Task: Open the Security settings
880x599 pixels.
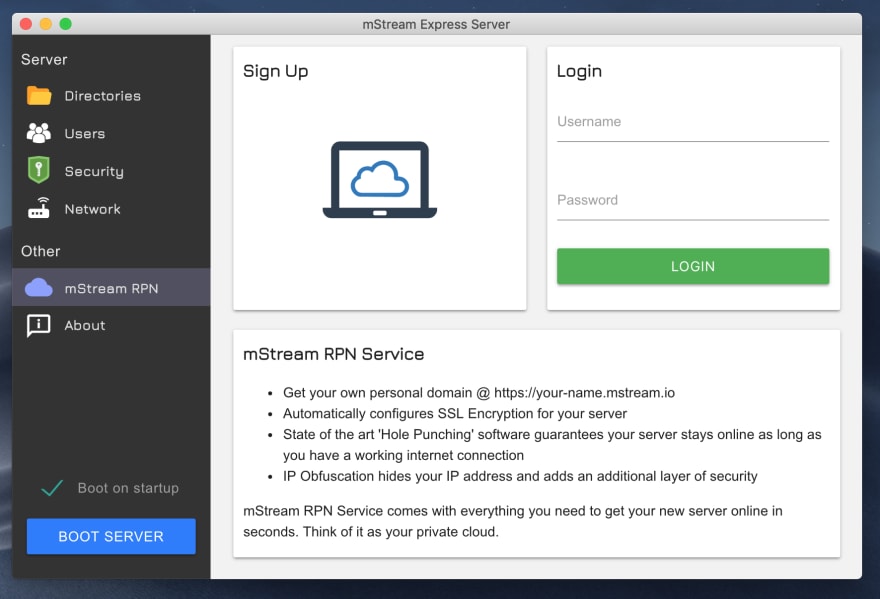Action: tap(111, 171)
